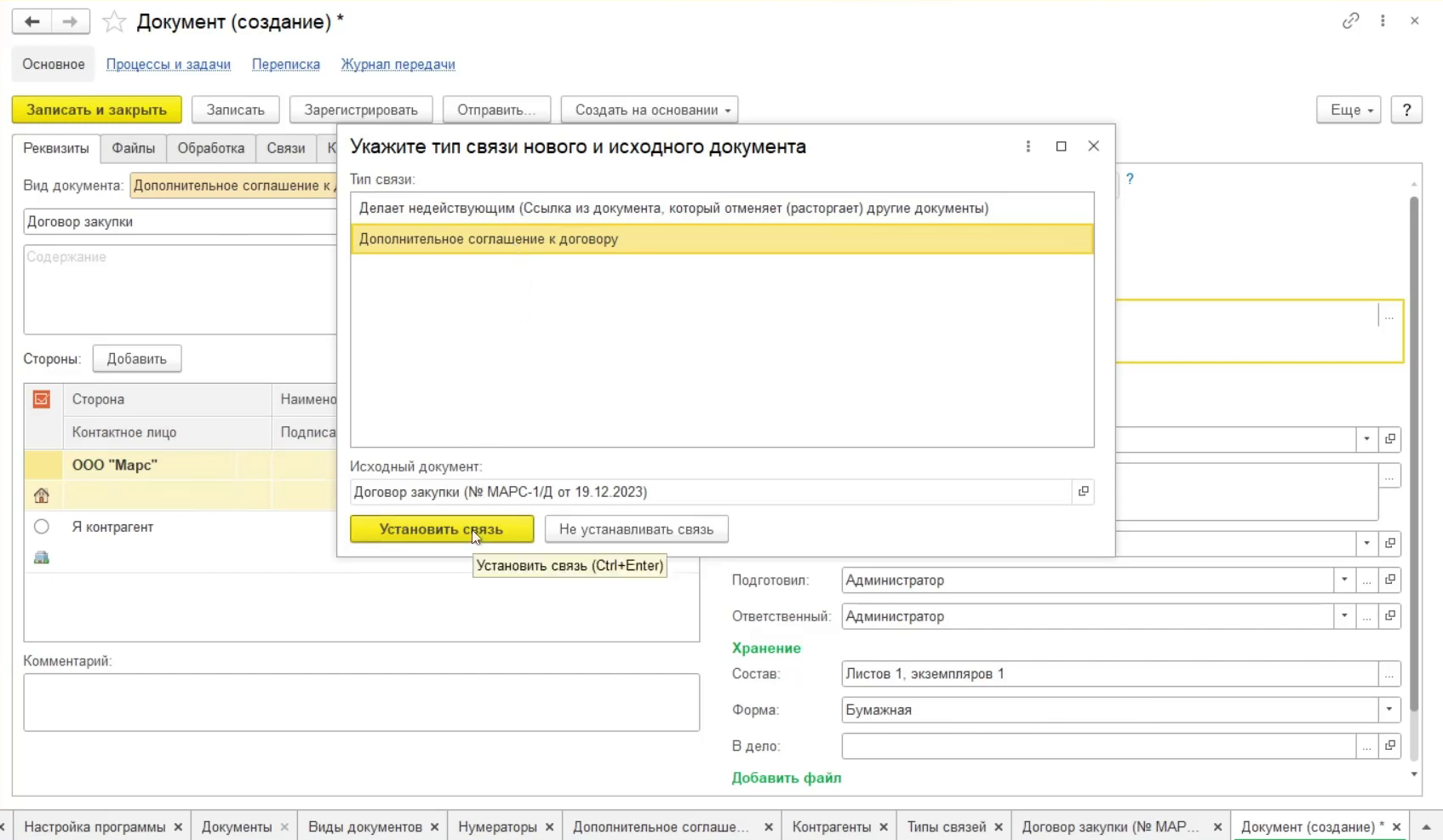
Task: Select Делает недействующим link type row
Action: coord(673,209)
